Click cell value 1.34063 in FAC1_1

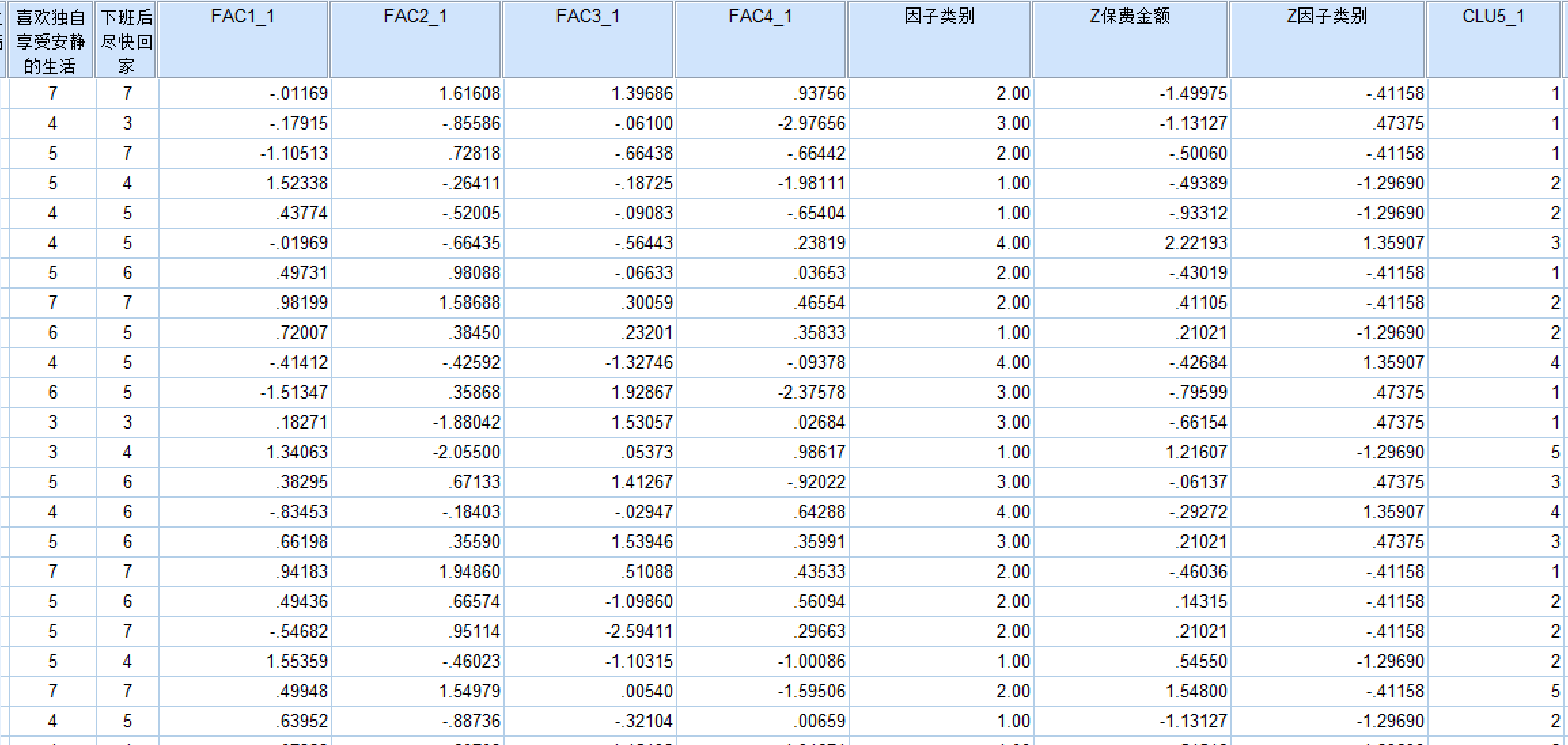[x=245, y=452]
